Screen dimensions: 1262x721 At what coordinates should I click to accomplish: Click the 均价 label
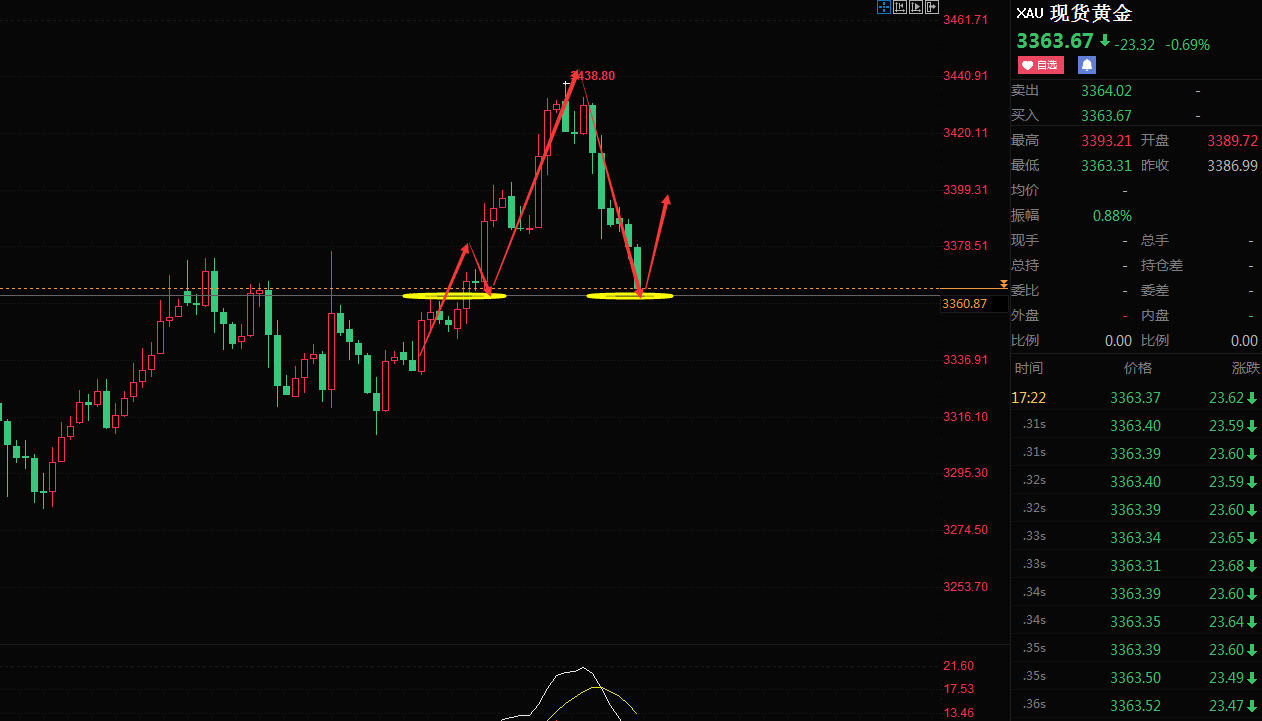(1025, 190)
